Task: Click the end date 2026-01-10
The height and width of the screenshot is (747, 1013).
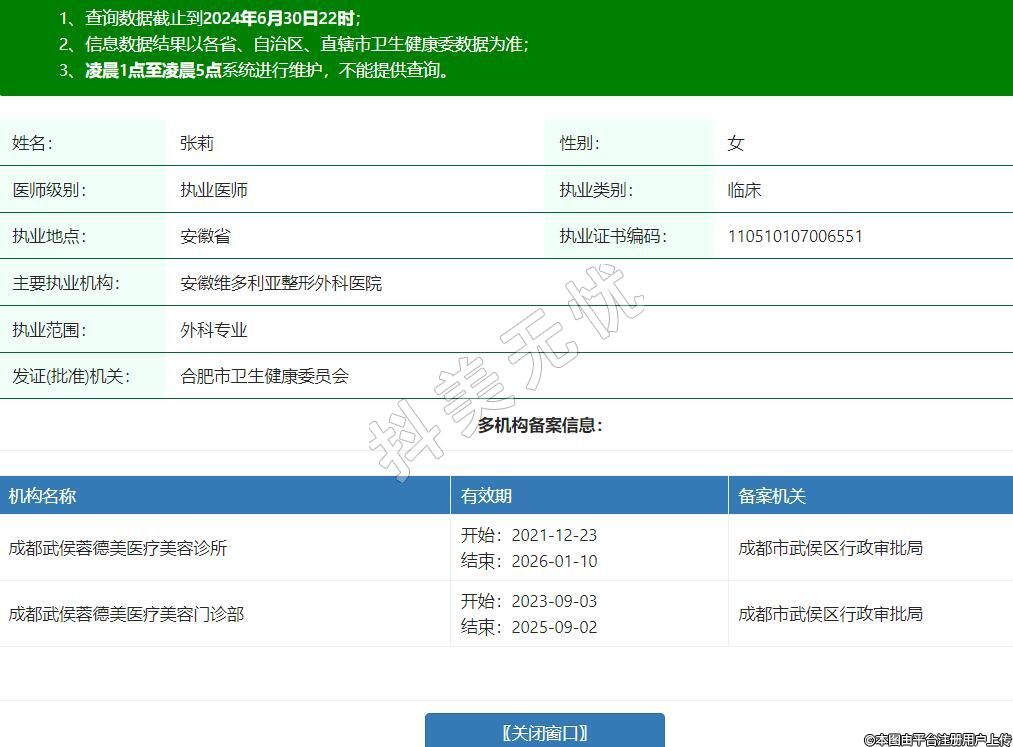Action: (554, 561)
